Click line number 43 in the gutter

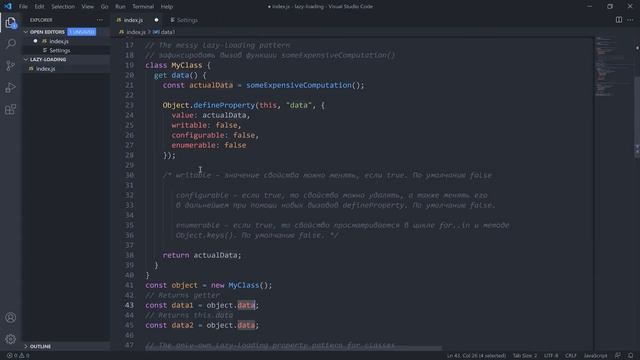(129, 305)
